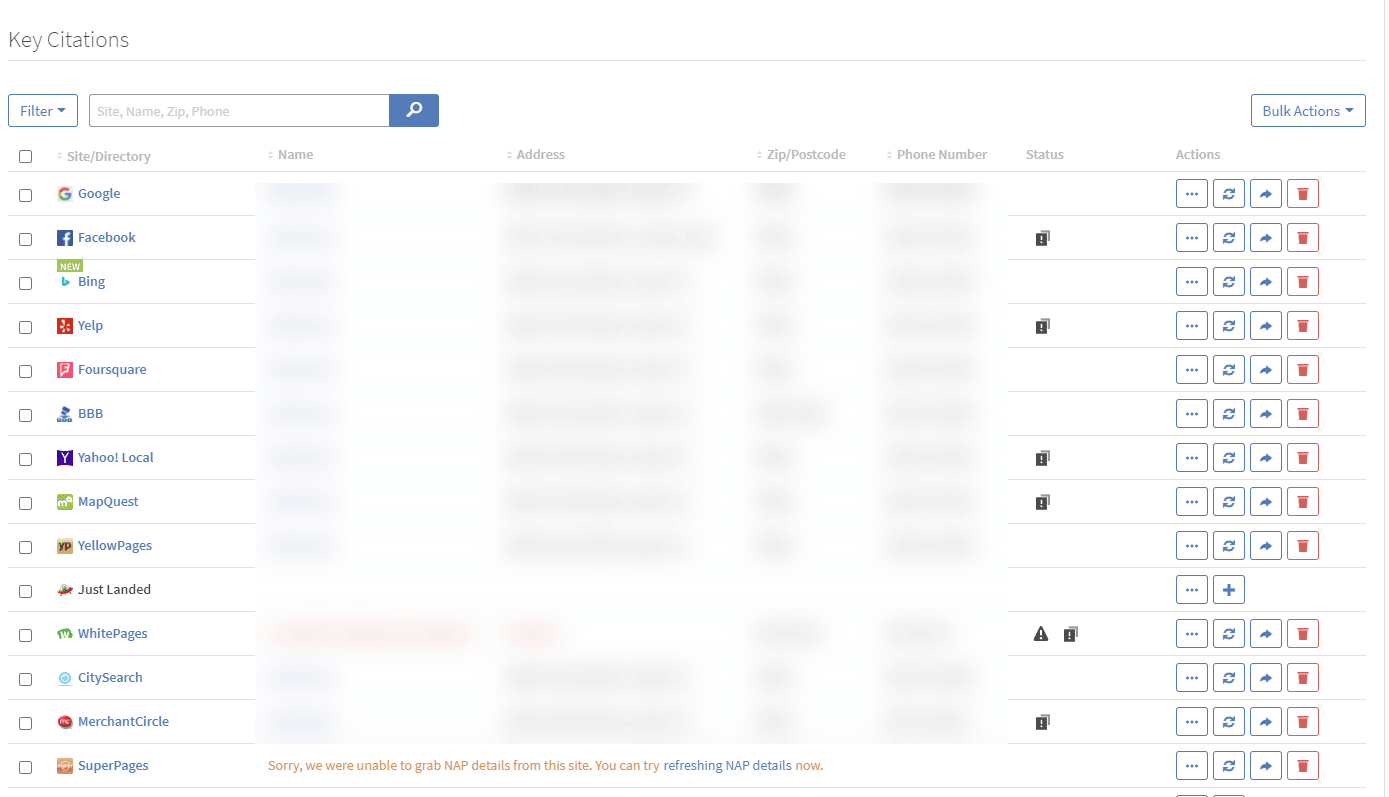Add Just Landed citation with plus icon
This screenshot has width=1389, height=797.
(x=1228, y=590)
